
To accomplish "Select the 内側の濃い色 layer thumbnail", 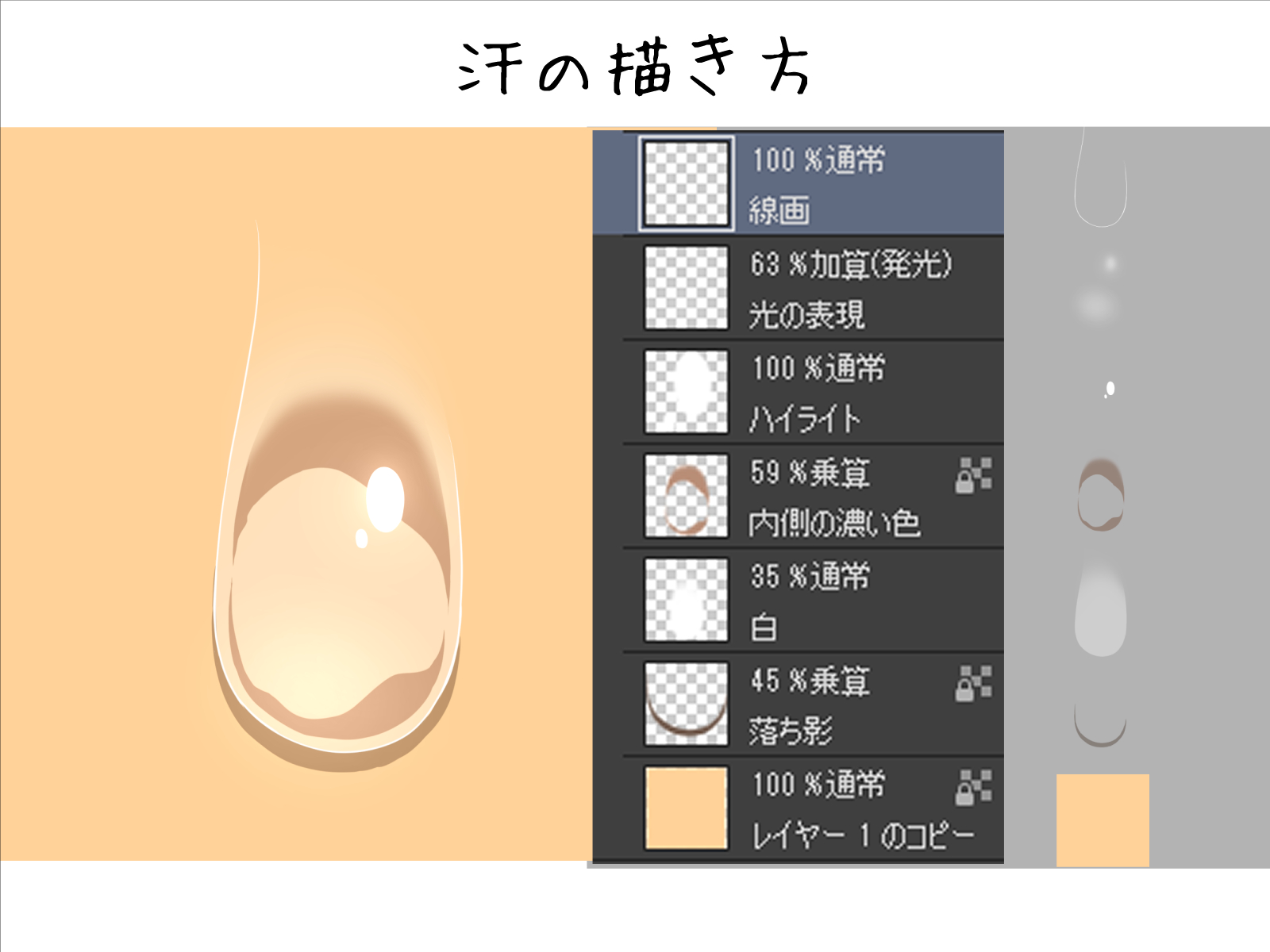I will pyautogui.click(x=686, y=496).
